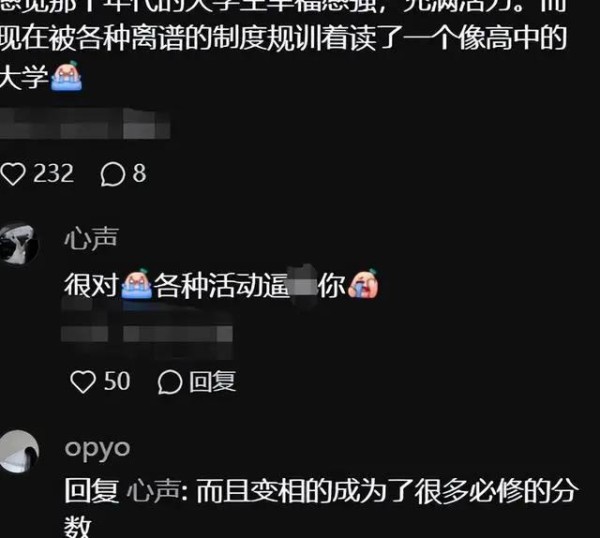The height and width of the screenshot is (538, 600).
Task: Tap the reply bubble icon under 心声's comment
Action: [170, 382]
